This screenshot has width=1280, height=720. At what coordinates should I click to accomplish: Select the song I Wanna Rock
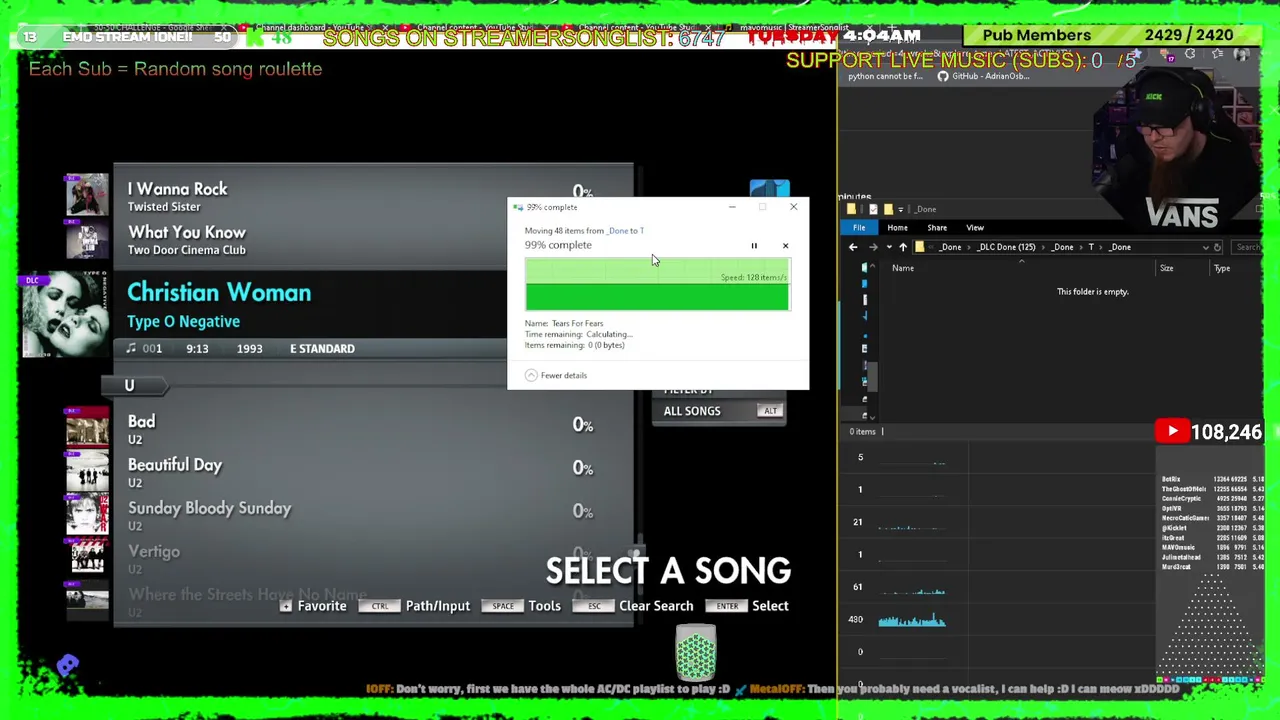(177, 189)
